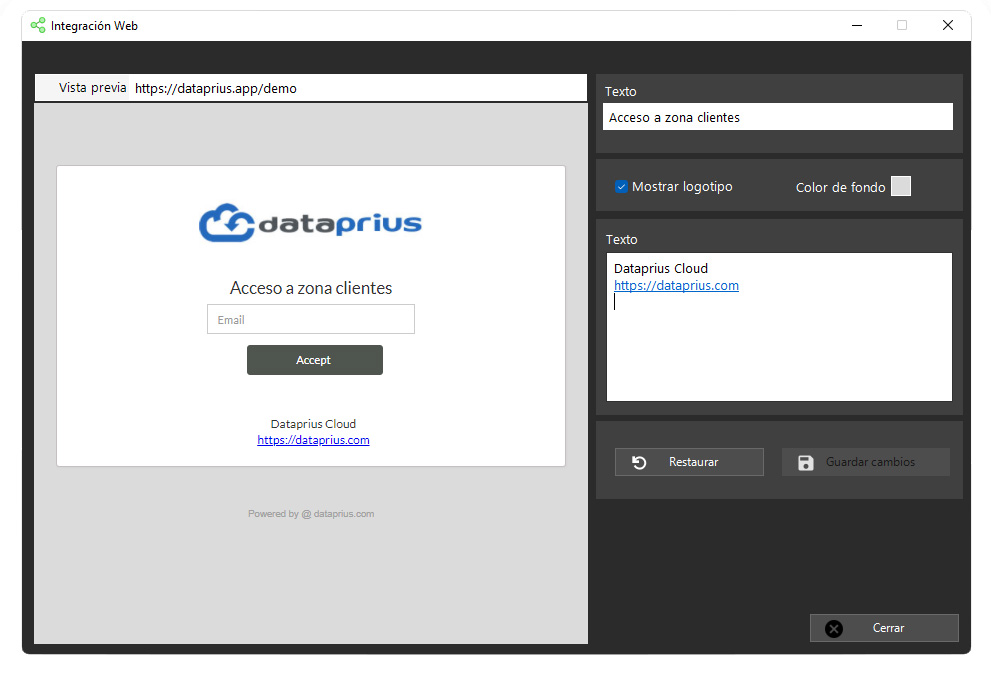
Task: Click the Accept button in preview
Action: pos(315,360)
